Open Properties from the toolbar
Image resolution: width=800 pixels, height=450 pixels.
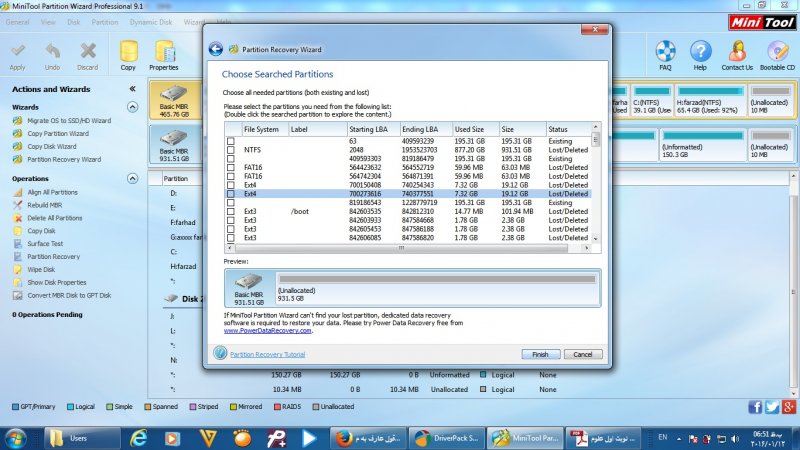click(164, 52)
